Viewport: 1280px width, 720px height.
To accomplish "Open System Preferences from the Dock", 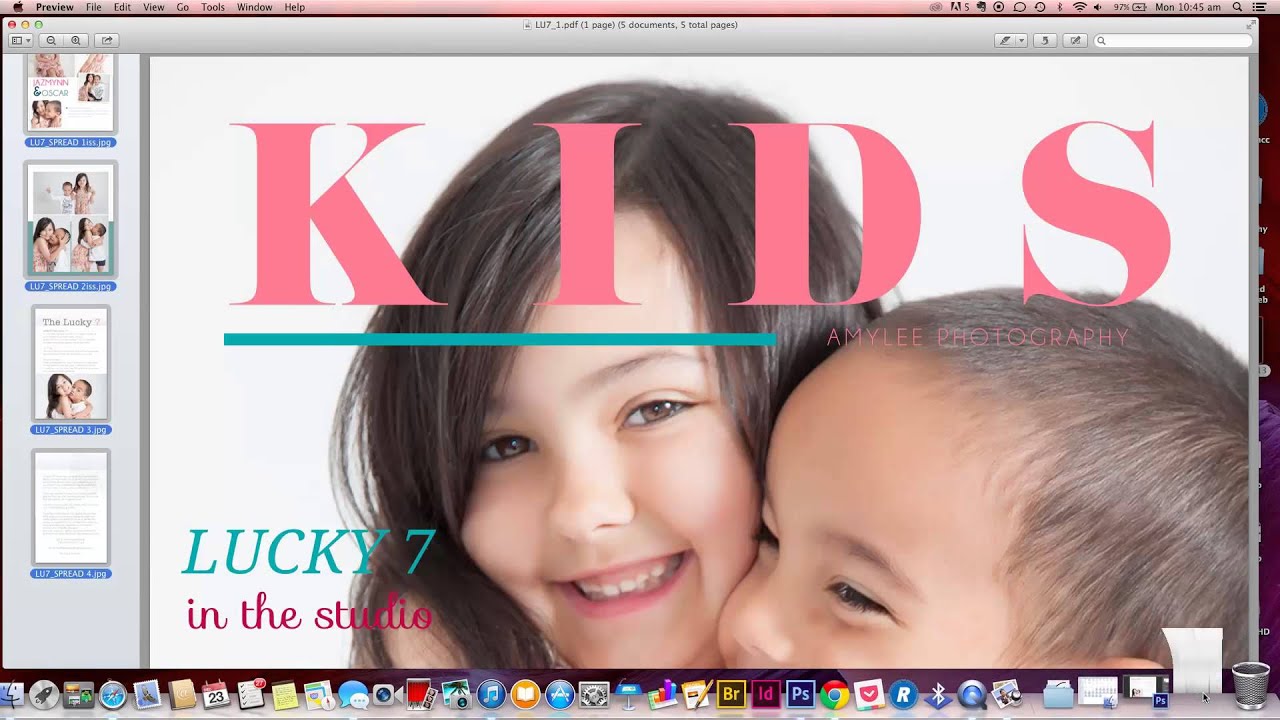I will [x=594, y=694].
